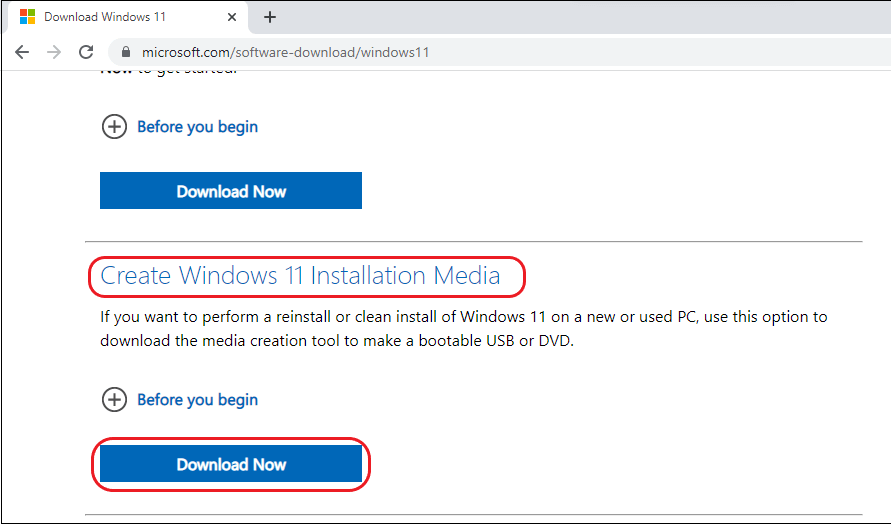Click the Microsoft logo favicon on the tab
This screenshot has height=525, width=891.
click(x=27, y=16)
